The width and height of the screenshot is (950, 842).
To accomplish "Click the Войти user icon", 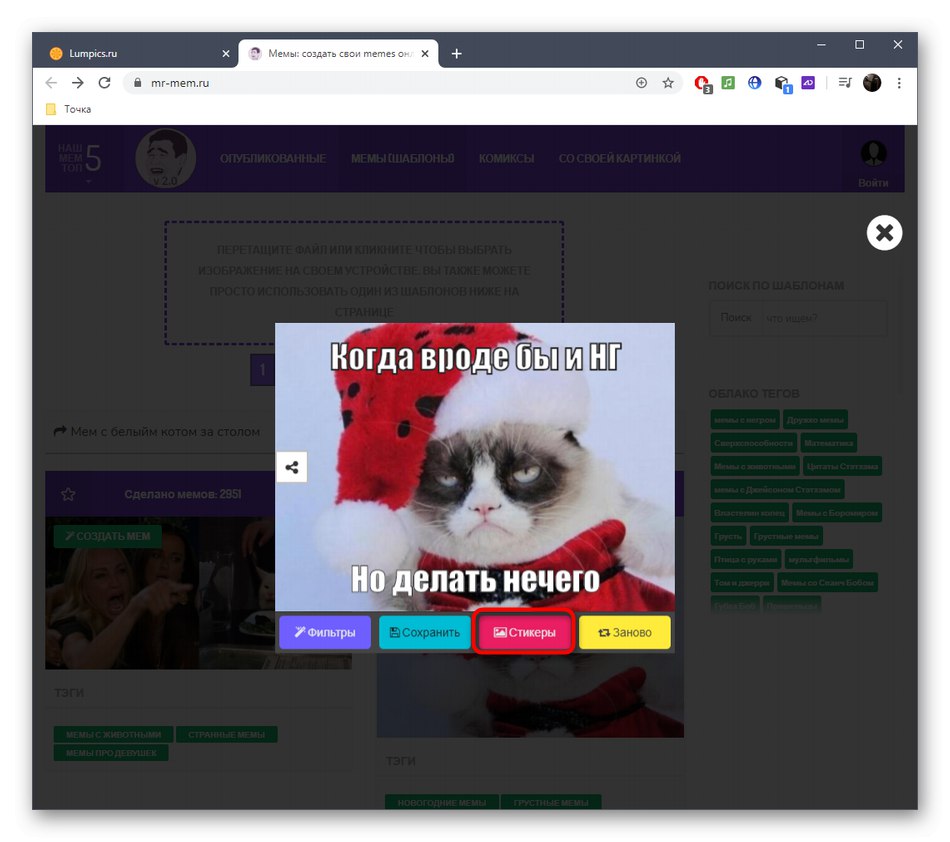I will (873, 154).
